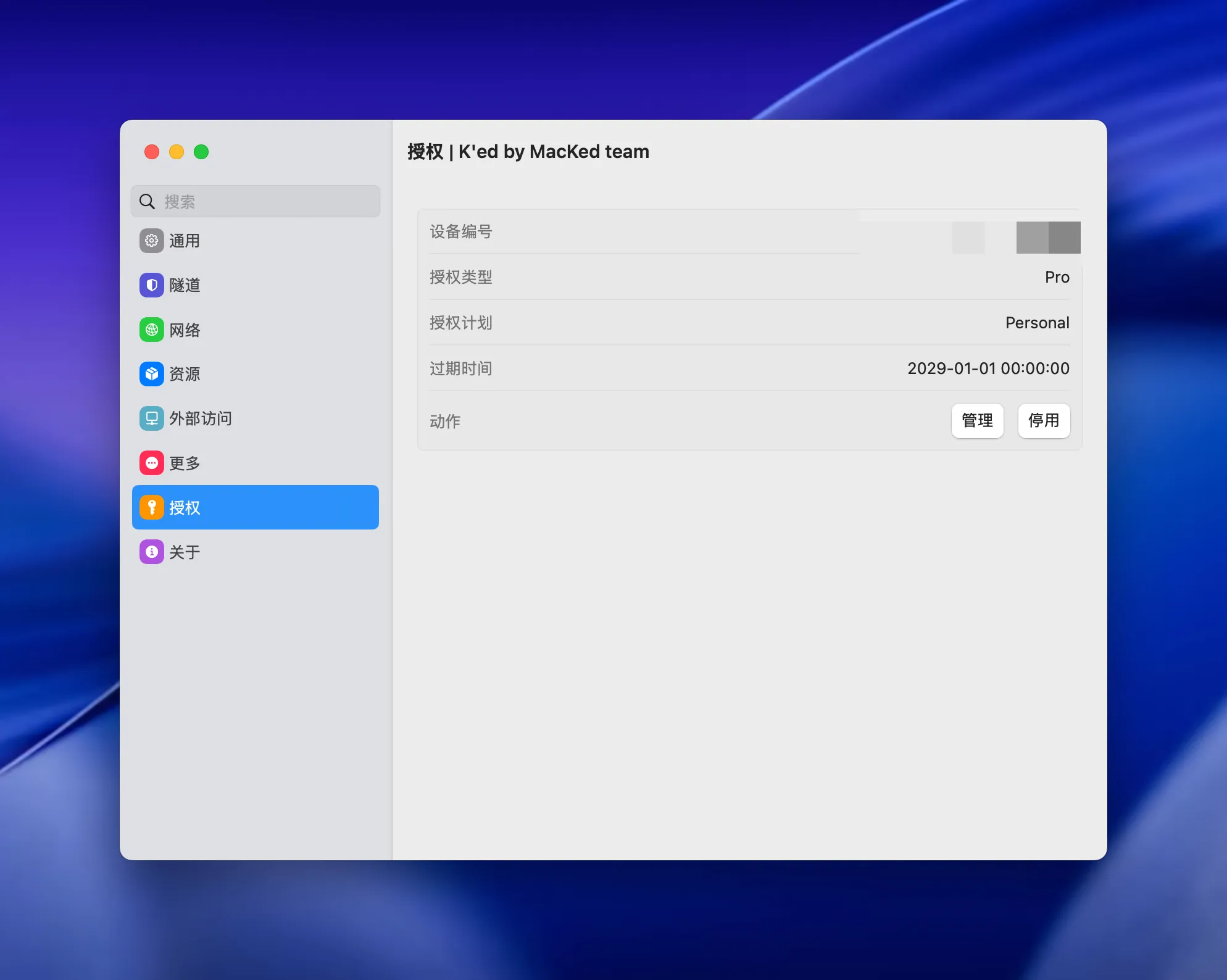1227x980 pixels.
Task: Click the 授权计划 label
Action: (461, 323)
